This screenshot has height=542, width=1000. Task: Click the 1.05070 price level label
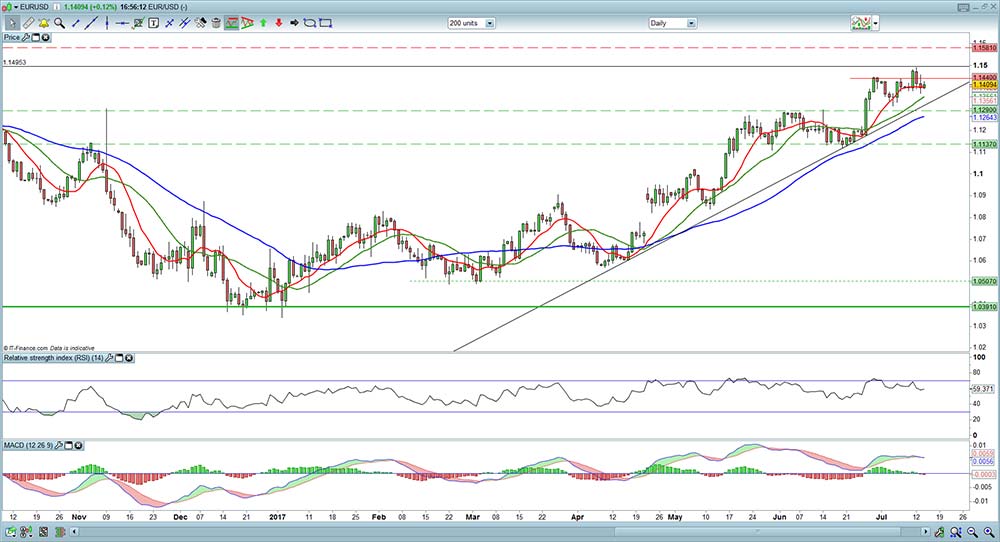[985, 281]
